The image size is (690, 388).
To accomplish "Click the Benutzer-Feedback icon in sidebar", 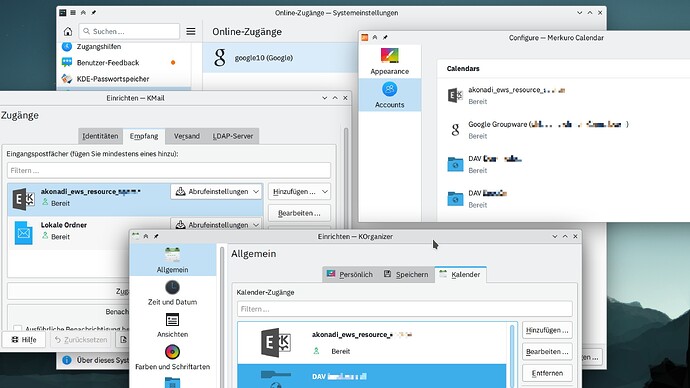I will coord(67,62).
